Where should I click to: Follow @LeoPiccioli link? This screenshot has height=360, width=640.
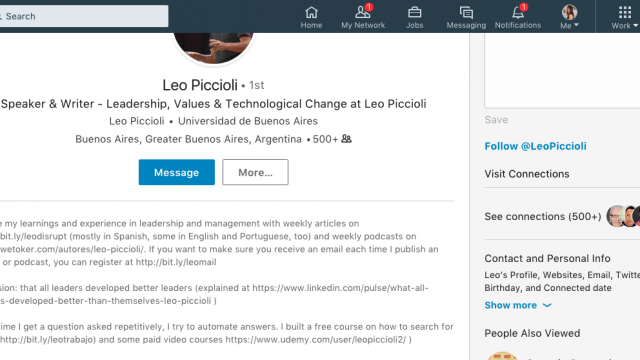(x=536, y=146)
